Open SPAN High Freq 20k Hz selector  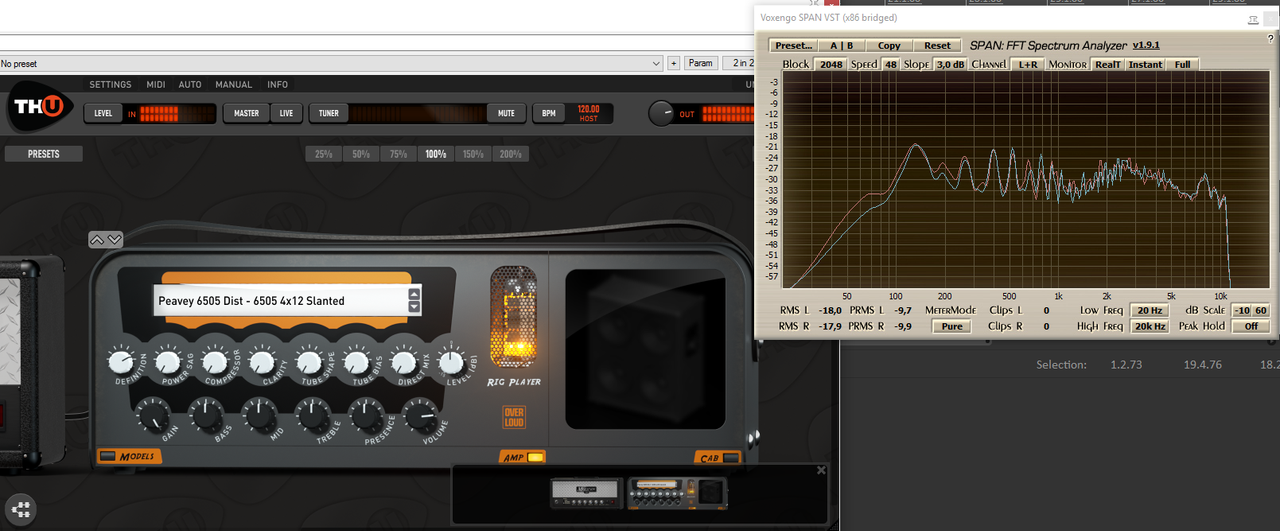click(x=1149, y=326)
